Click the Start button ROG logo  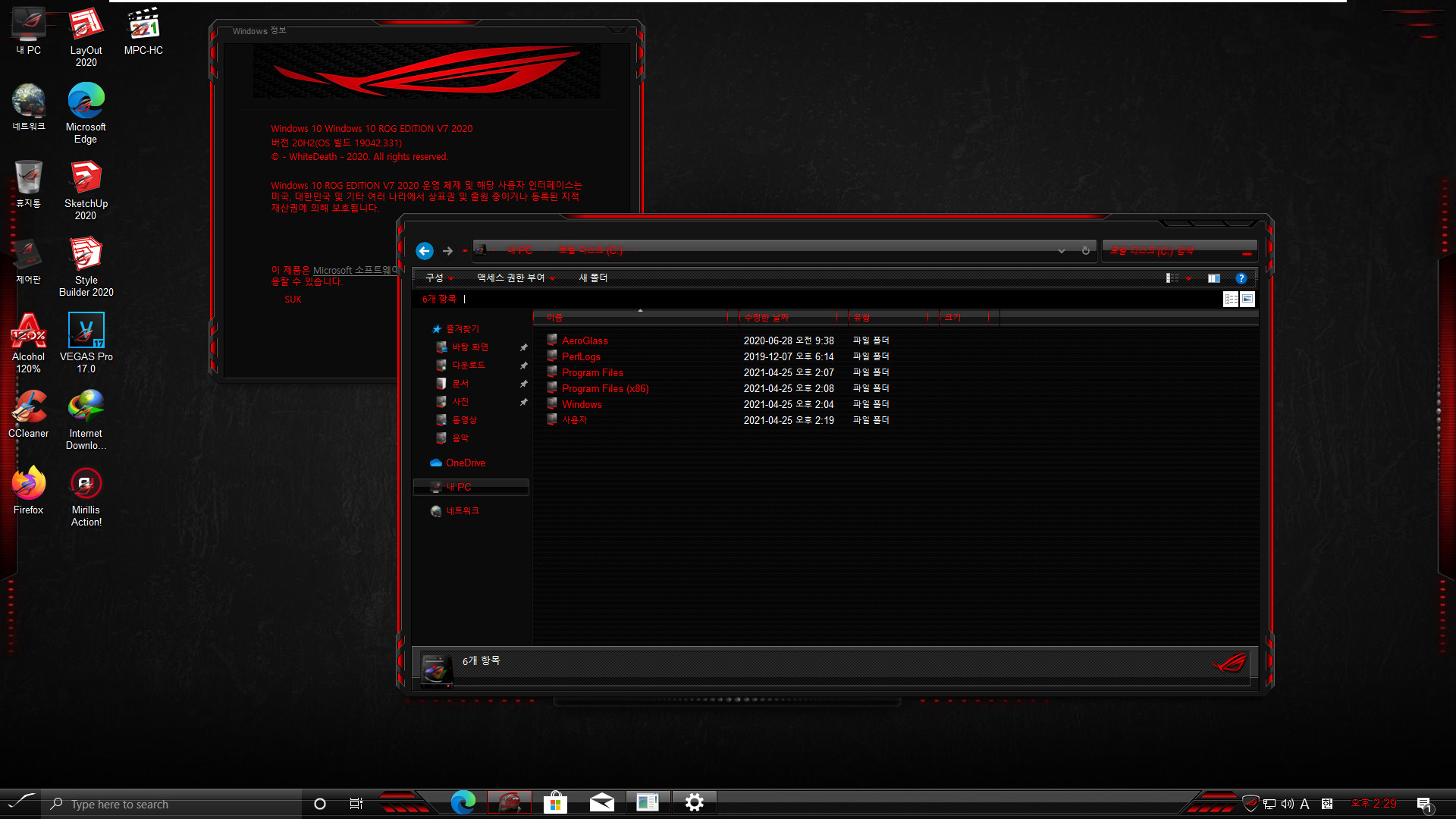click(x=20, y=802)
